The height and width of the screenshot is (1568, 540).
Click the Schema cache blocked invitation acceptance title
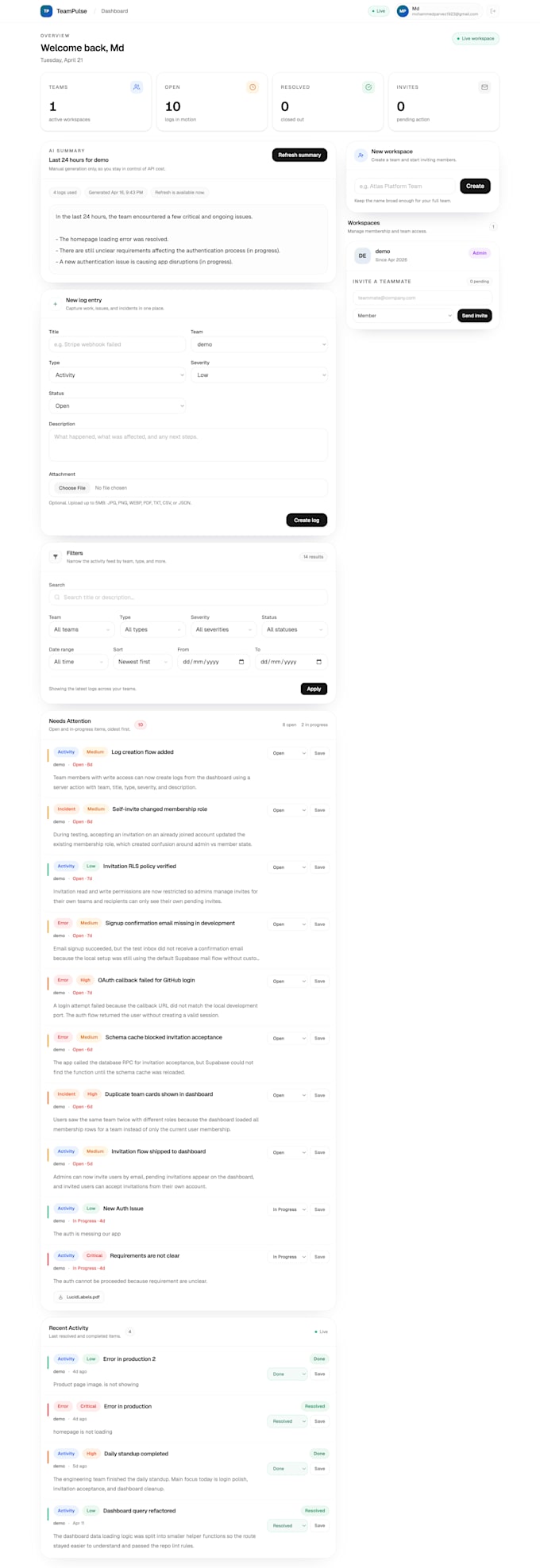pyautogui.click(x=164, y=1037)
